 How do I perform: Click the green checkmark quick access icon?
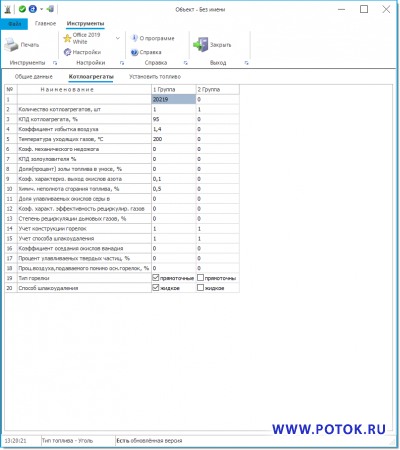22,9
